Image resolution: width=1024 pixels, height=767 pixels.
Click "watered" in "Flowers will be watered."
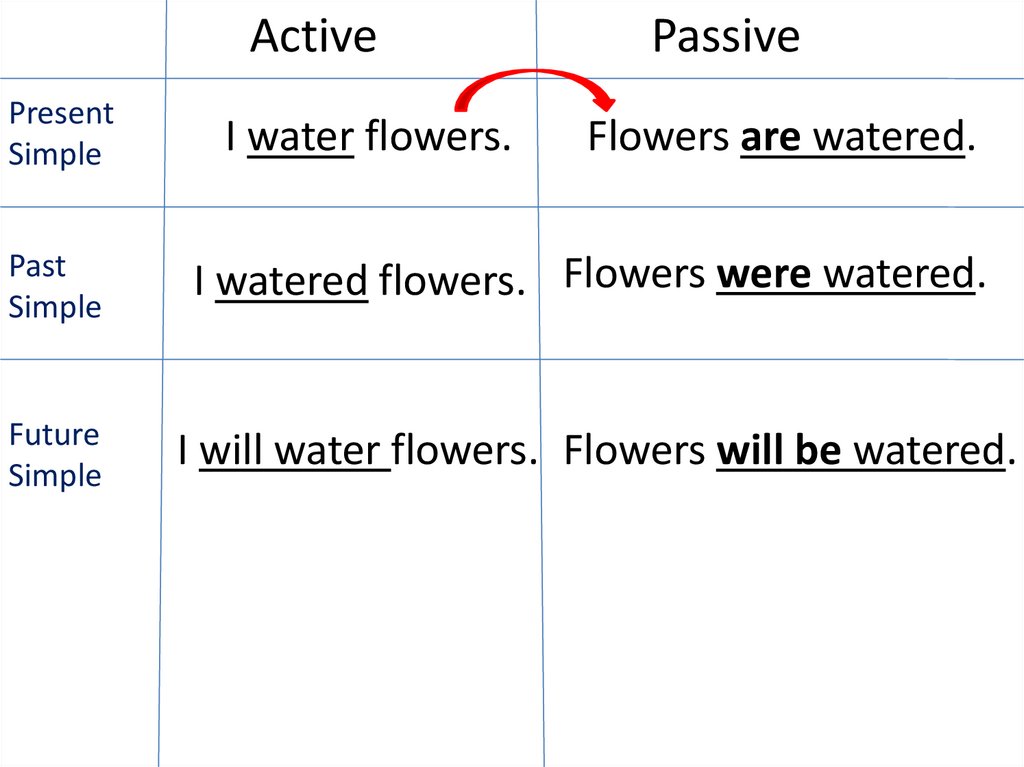click(928, 451)
